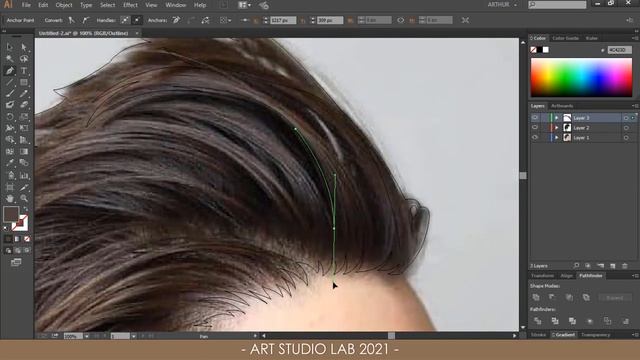Expand Layer 2 contents
The image size is (640, 360).
556,128
